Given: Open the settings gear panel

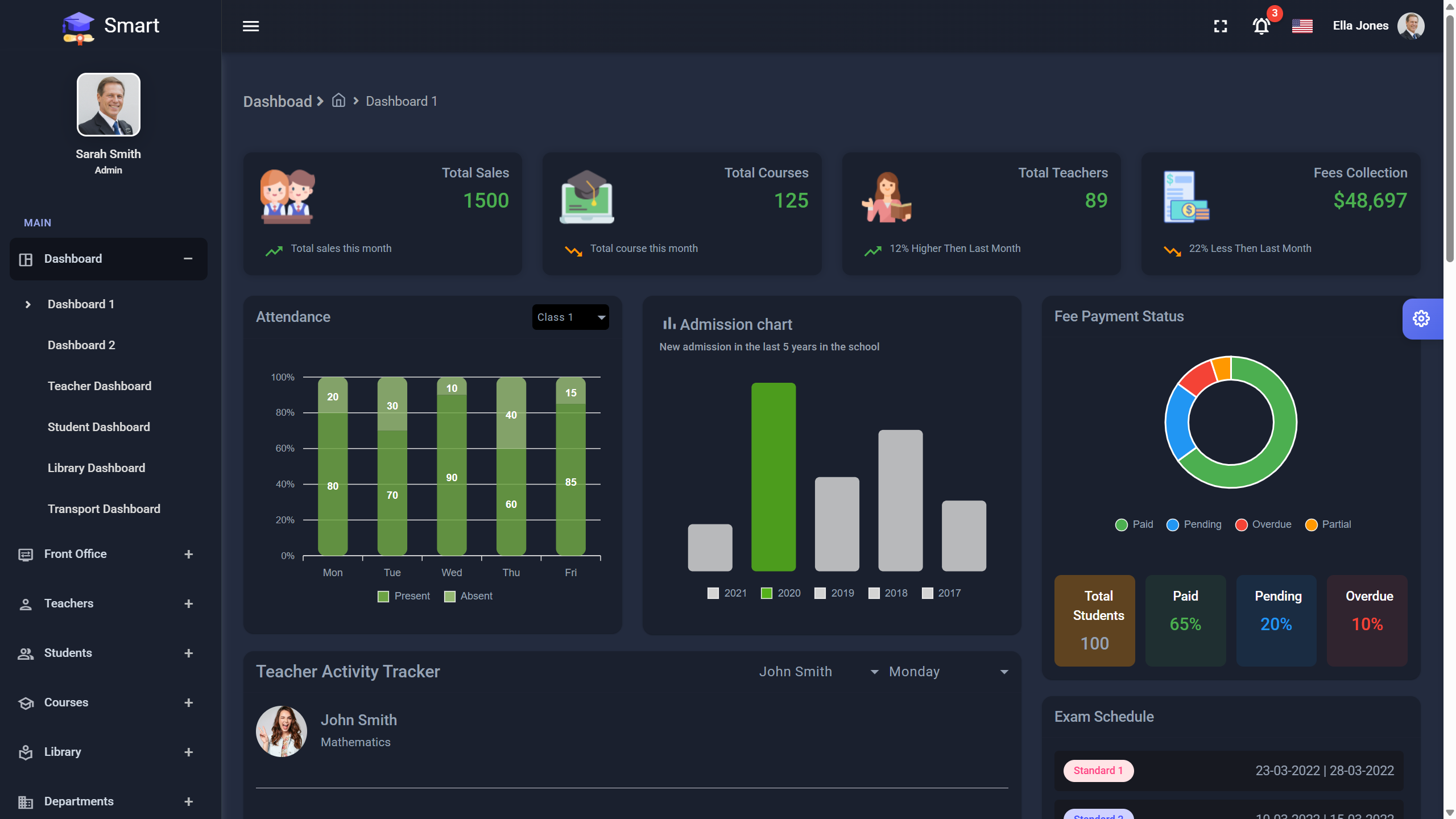Looking at the screenshot, I should point(1421,318).
